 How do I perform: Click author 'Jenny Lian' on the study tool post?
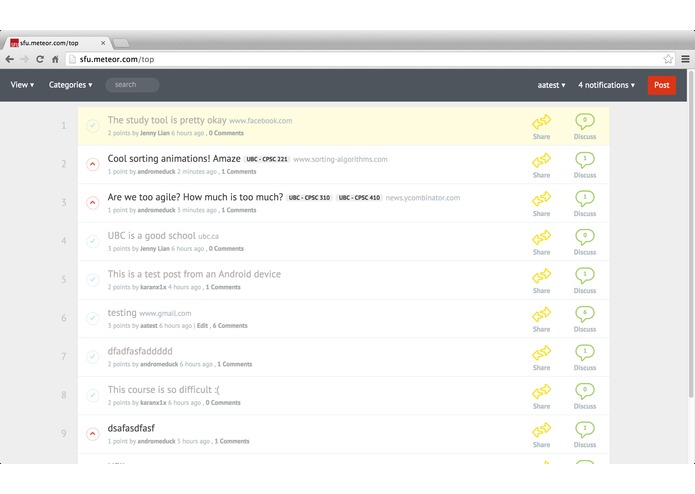155,133
